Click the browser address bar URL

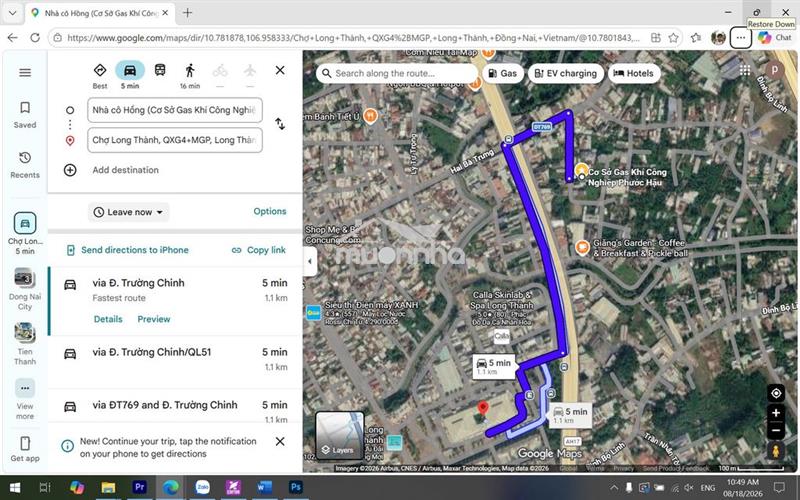tap(353, 38)
